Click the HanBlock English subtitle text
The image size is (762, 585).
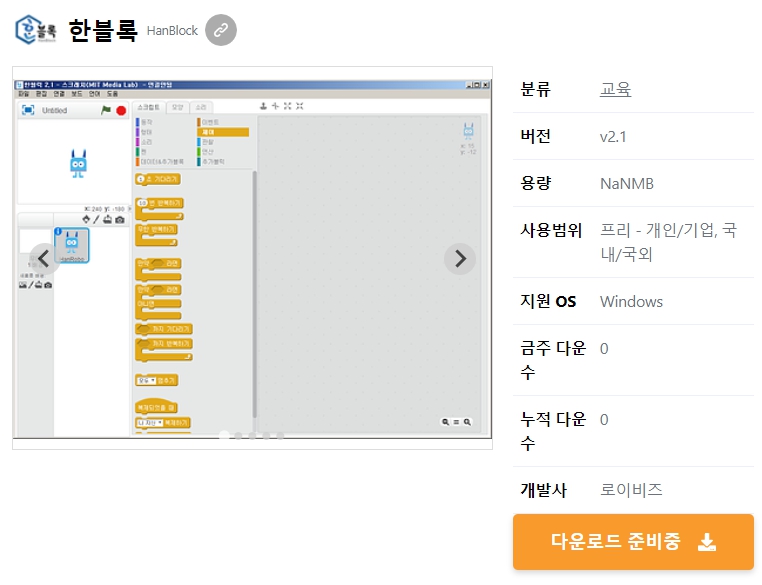point(172,31)
